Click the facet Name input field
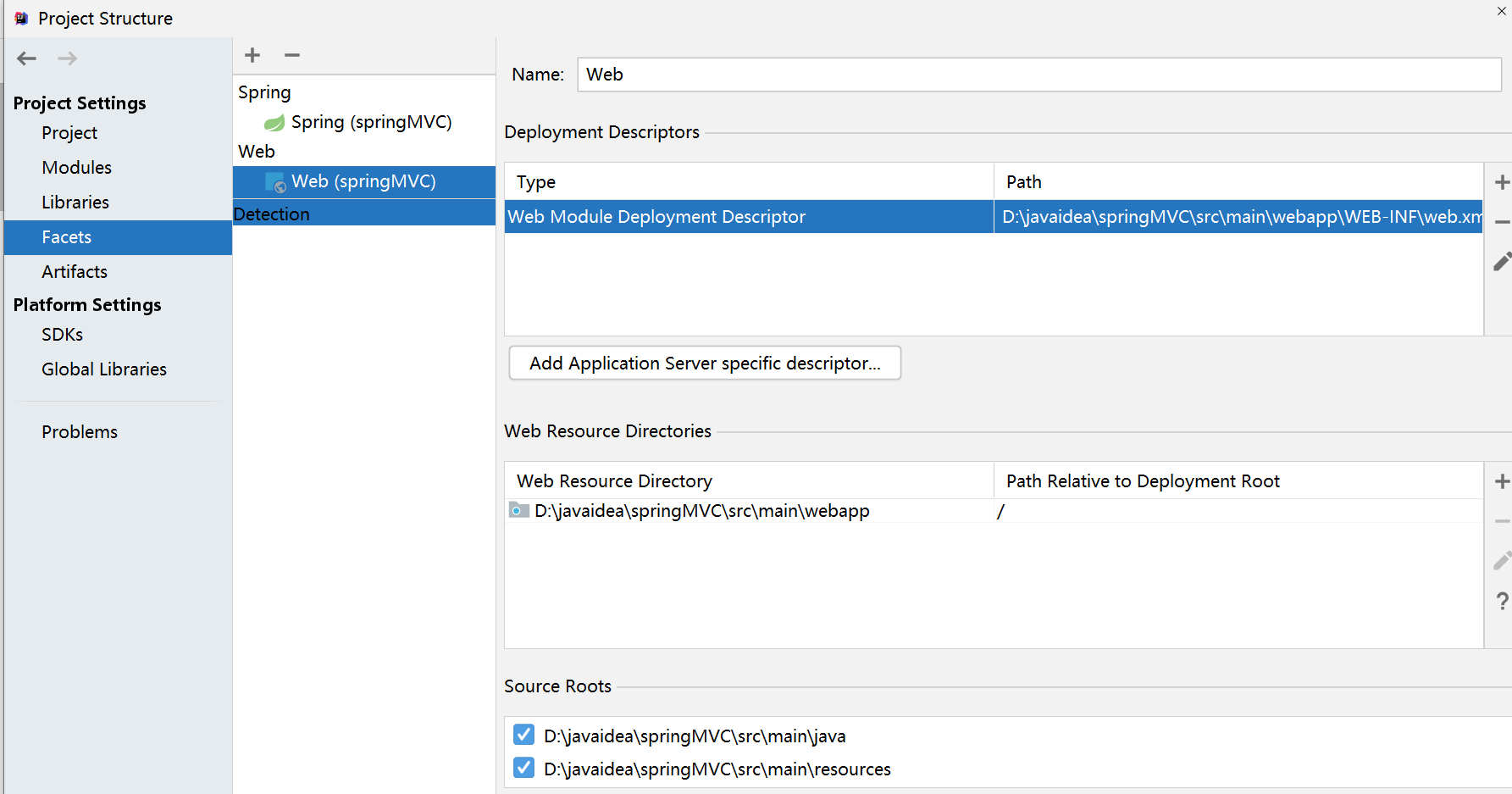This screenshot has height=794, width=1512. [x=1038, y=75]
